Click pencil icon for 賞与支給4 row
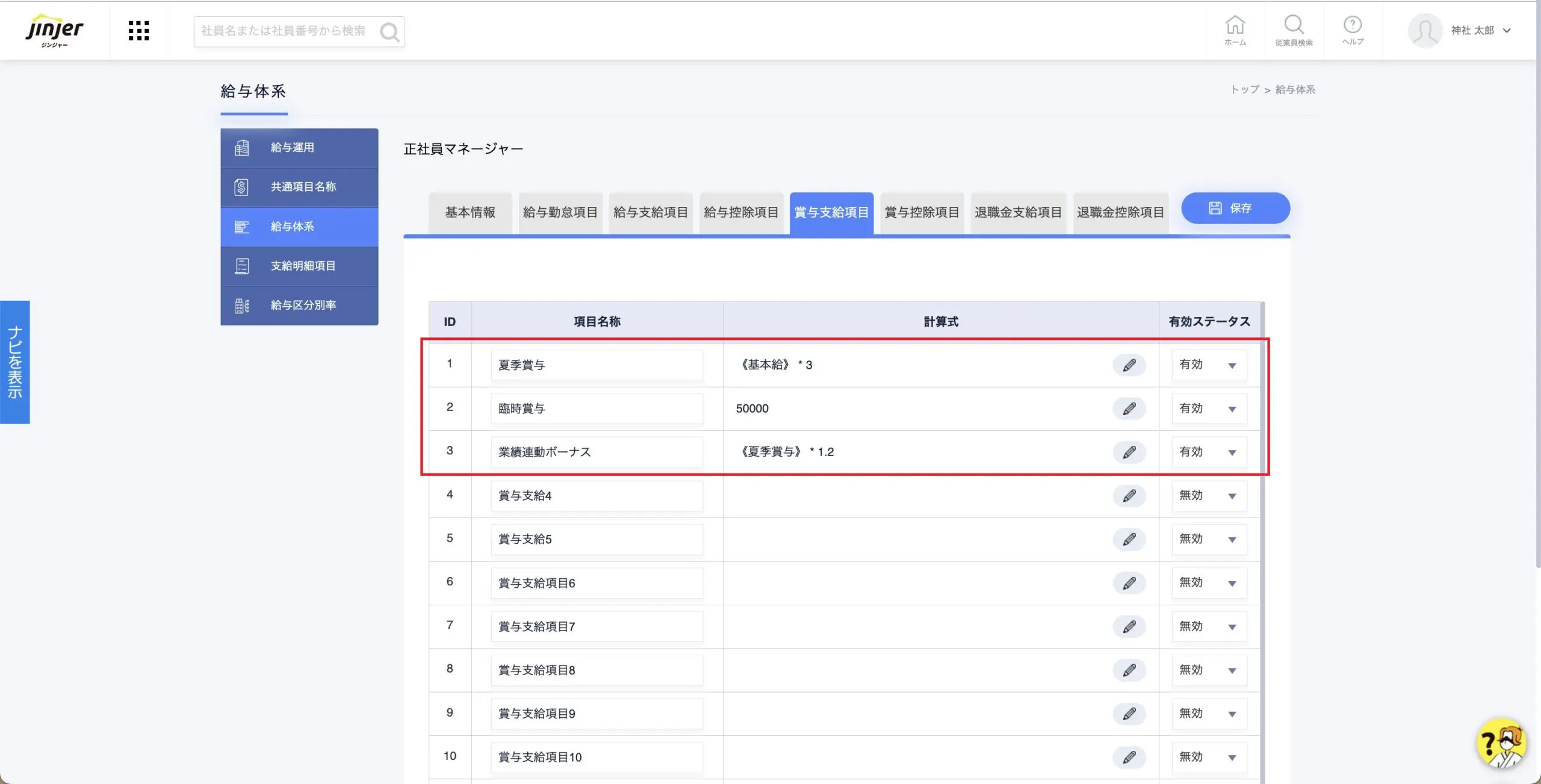This screenshot has height=784, width=1541. (1129, 496)
